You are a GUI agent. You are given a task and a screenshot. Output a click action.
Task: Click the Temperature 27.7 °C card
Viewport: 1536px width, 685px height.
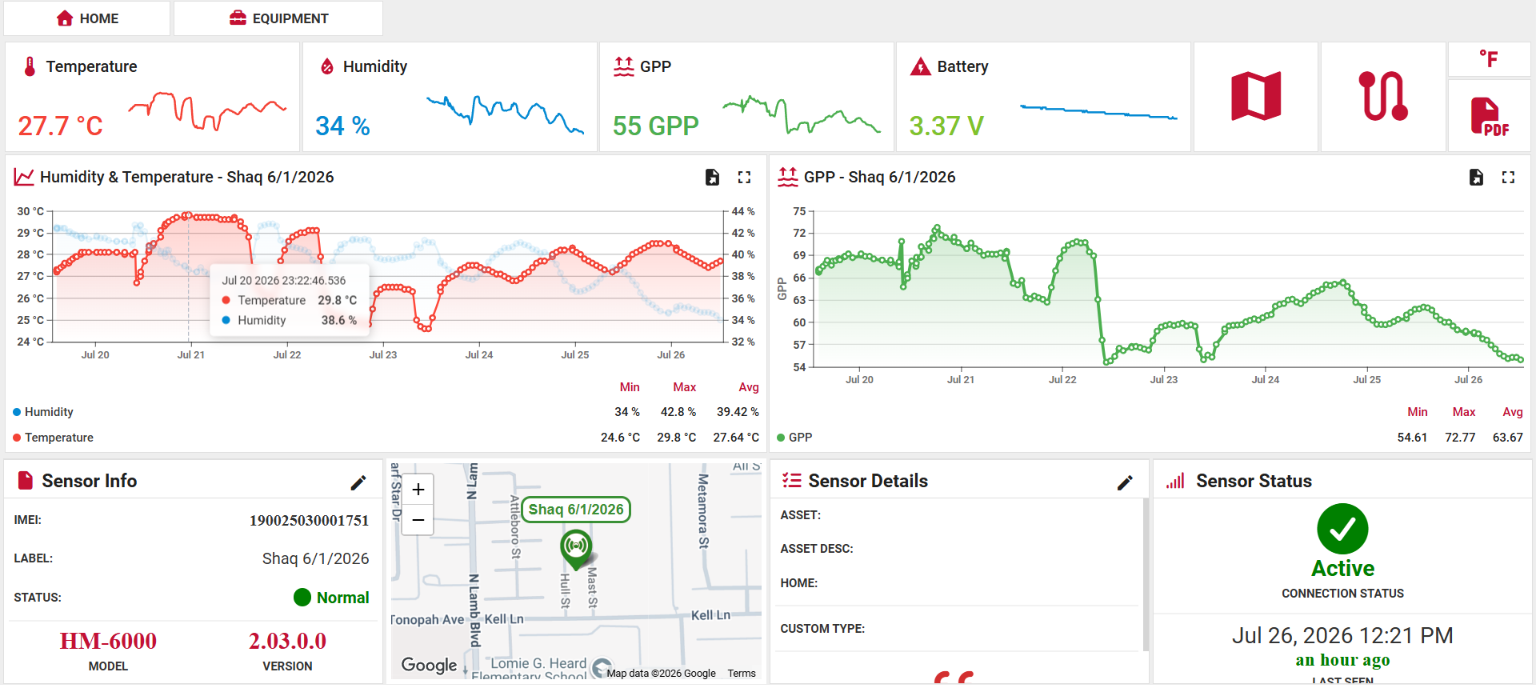(x=152, y=97)
